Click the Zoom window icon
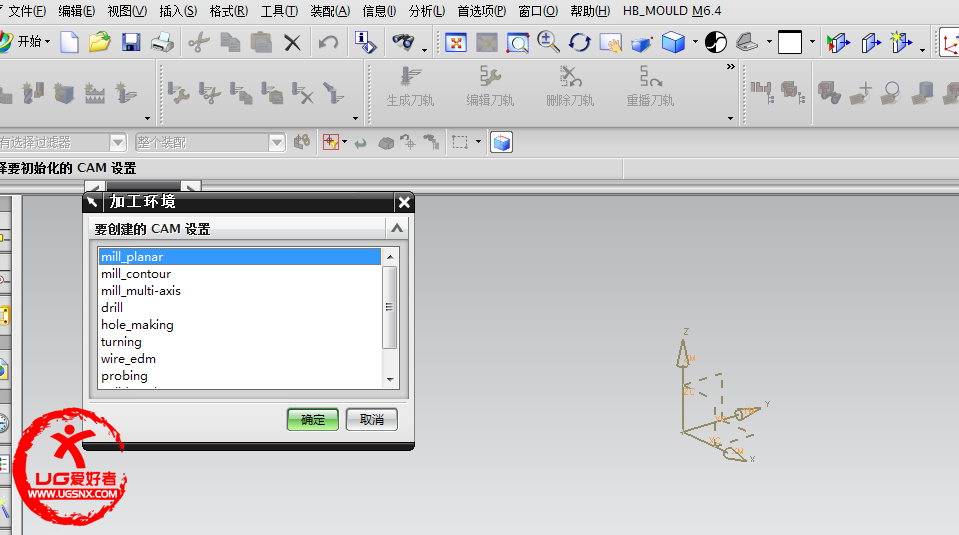 pos(517,42)
